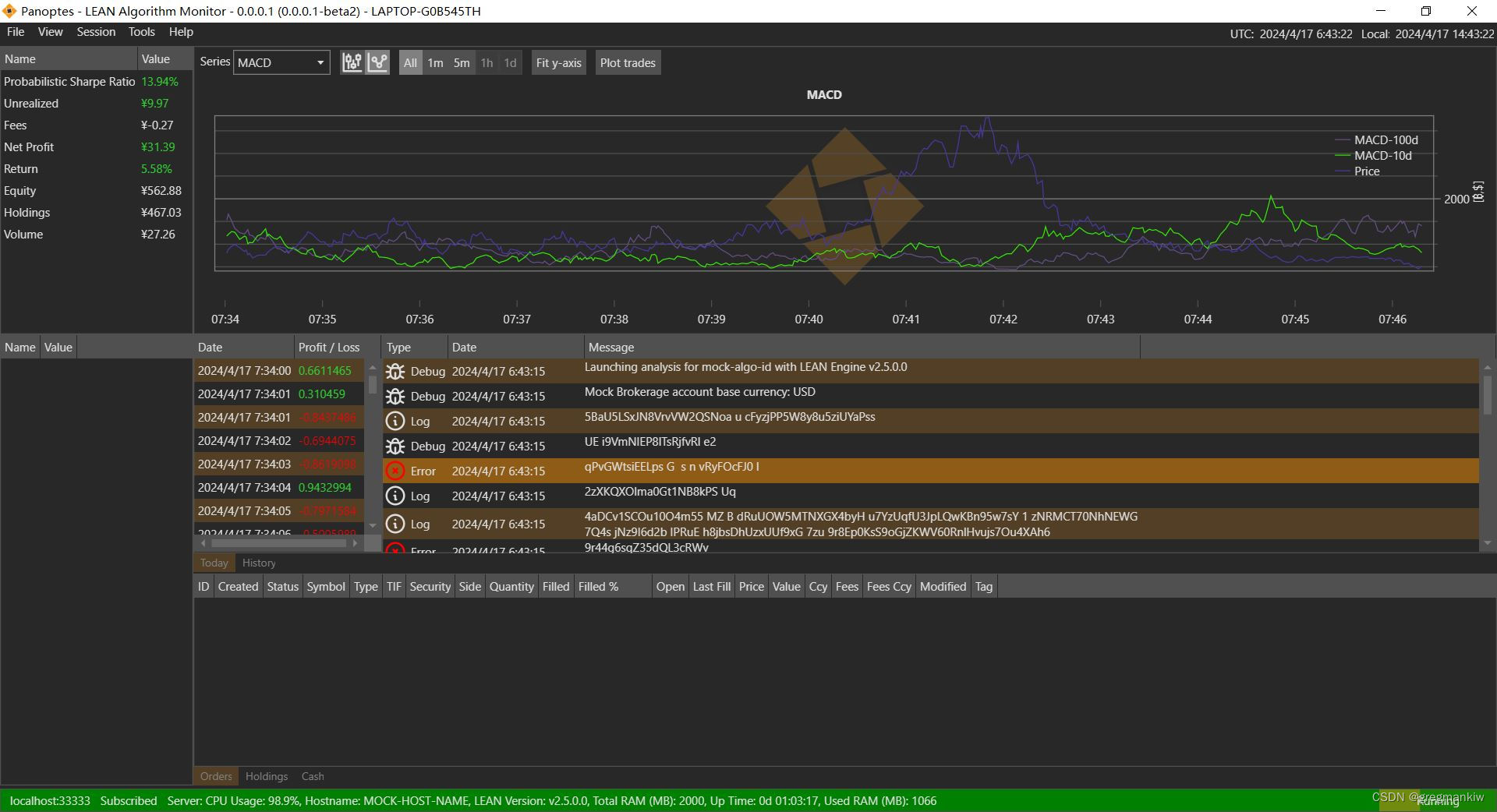Select the 0.9432994 profit value row
The width and height of the screenshot is (1497, 812).
click(x=278, y=488)
